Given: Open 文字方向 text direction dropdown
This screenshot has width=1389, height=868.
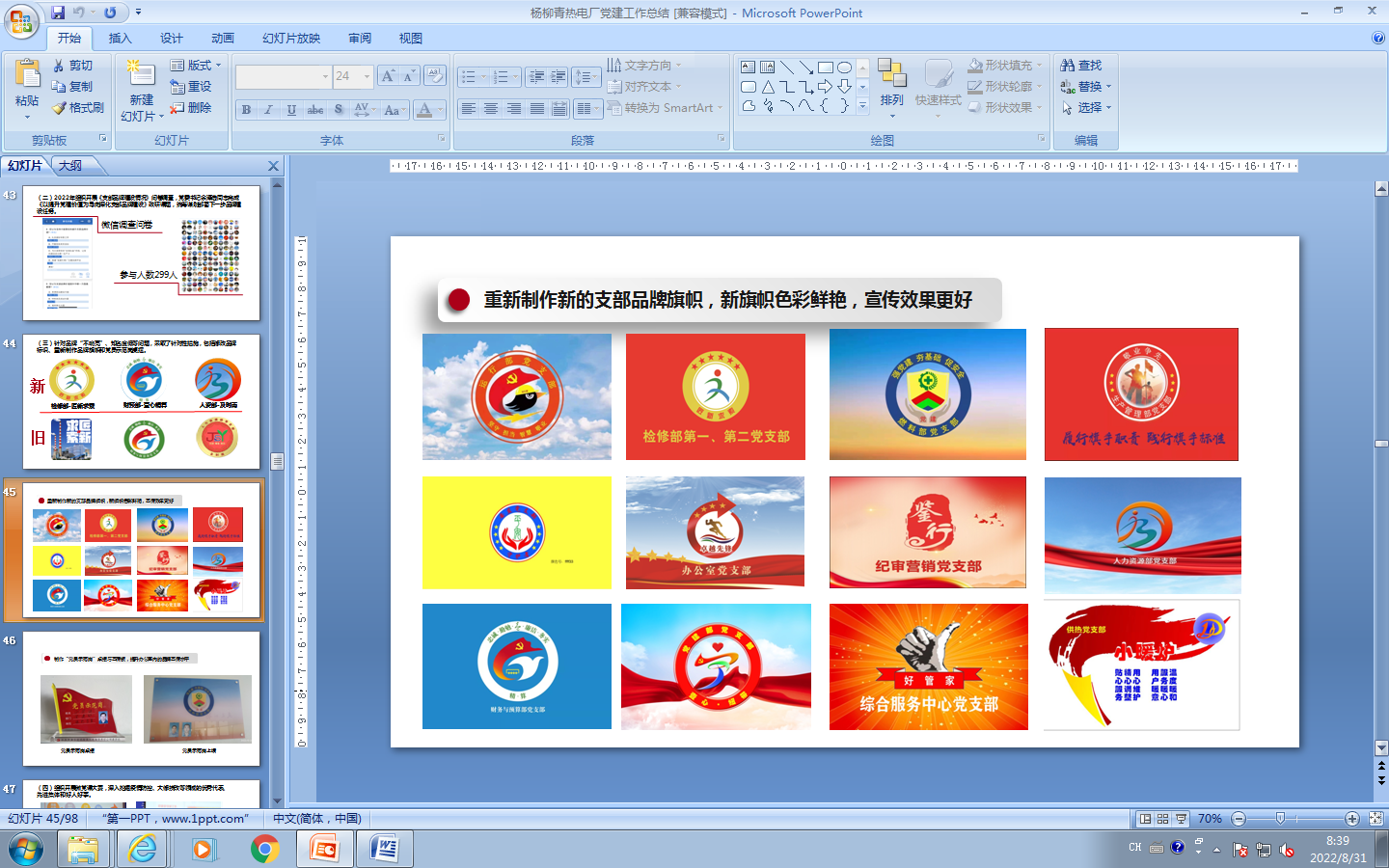Looking at the screenshot, I should point(644,66).
